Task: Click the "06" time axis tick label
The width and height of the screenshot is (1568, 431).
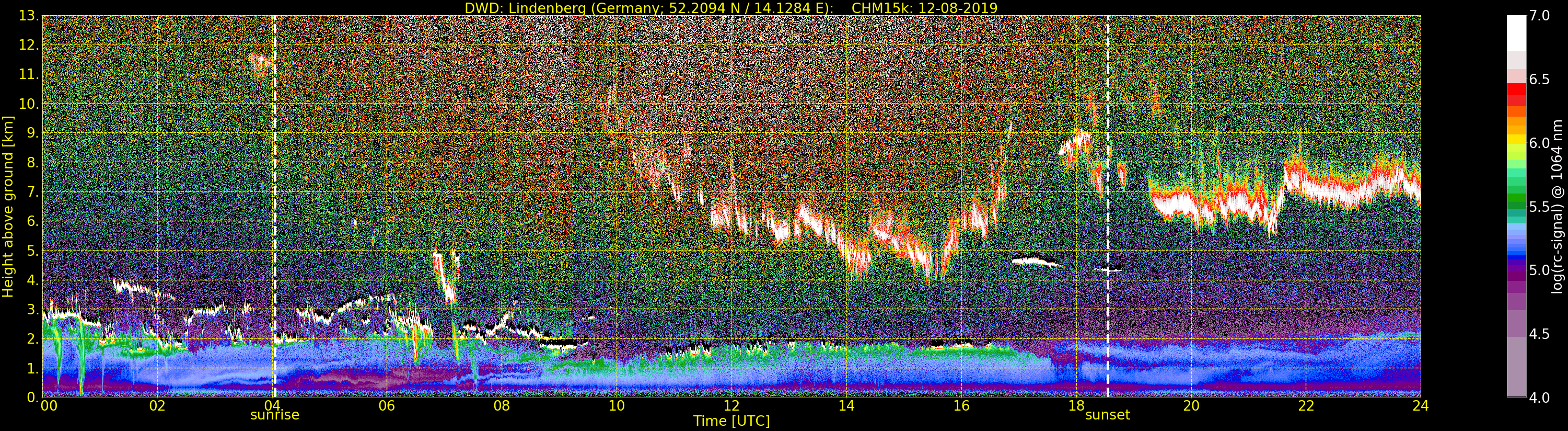Action: [x=387, y=405]
